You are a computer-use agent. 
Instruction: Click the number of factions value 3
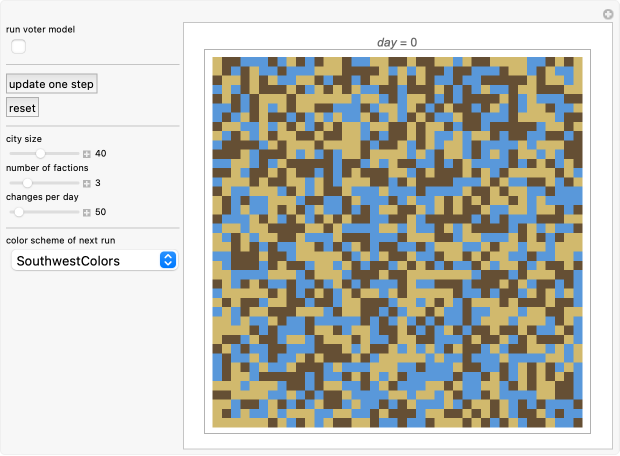[x=98, y=183]
